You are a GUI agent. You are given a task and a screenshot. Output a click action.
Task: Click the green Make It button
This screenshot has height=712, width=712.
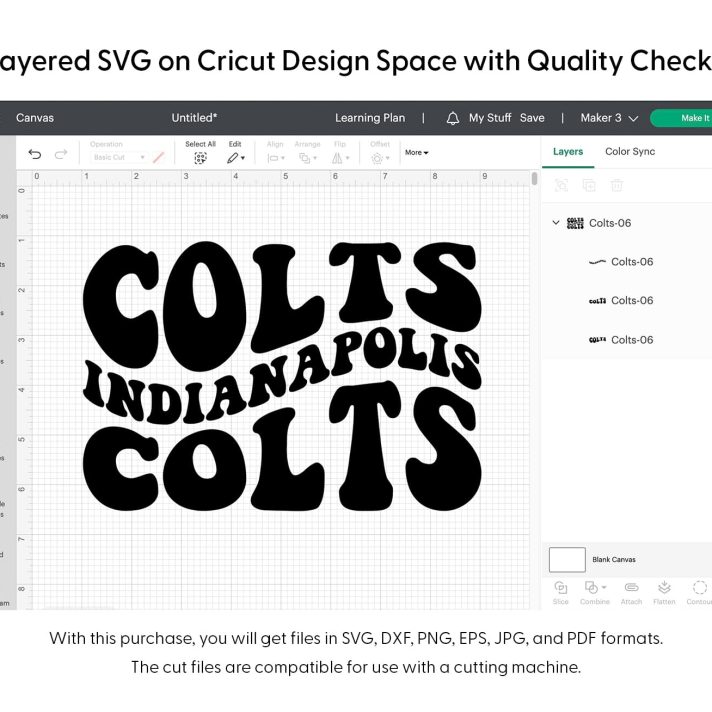(x=681, y=118)
